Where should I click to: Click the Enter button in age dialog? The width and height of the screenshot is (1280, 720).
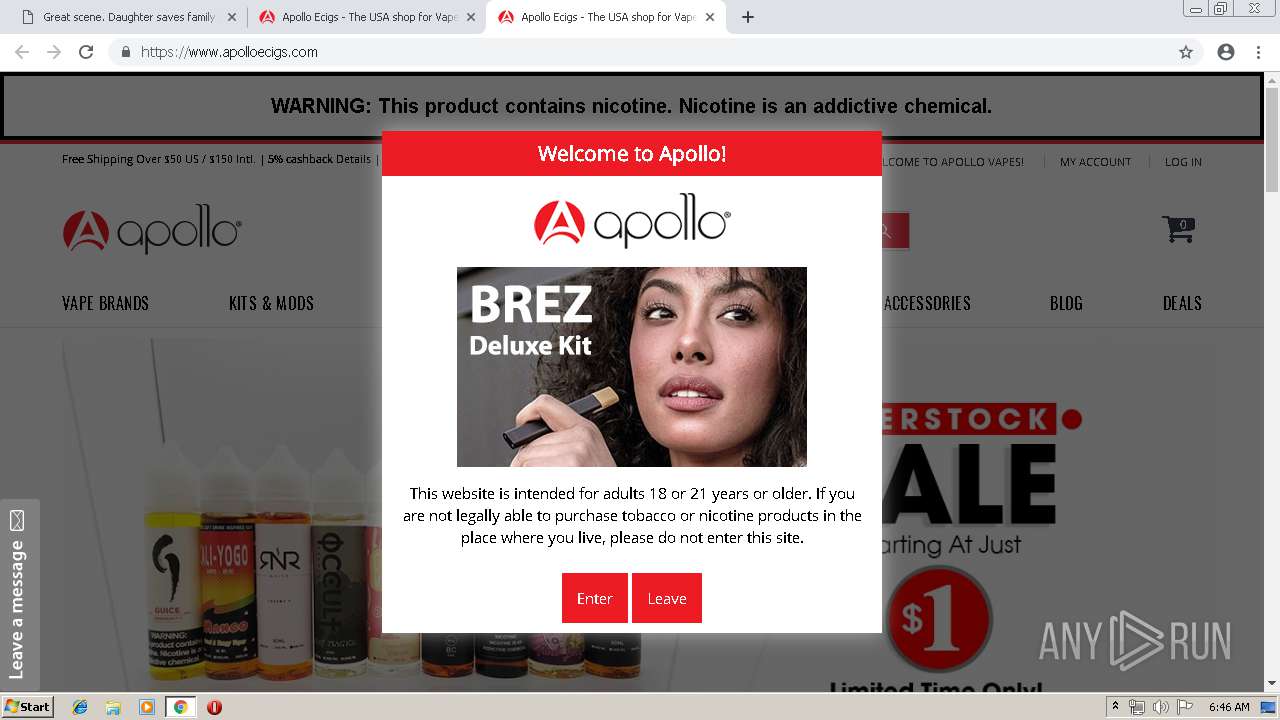pos(594,598)
